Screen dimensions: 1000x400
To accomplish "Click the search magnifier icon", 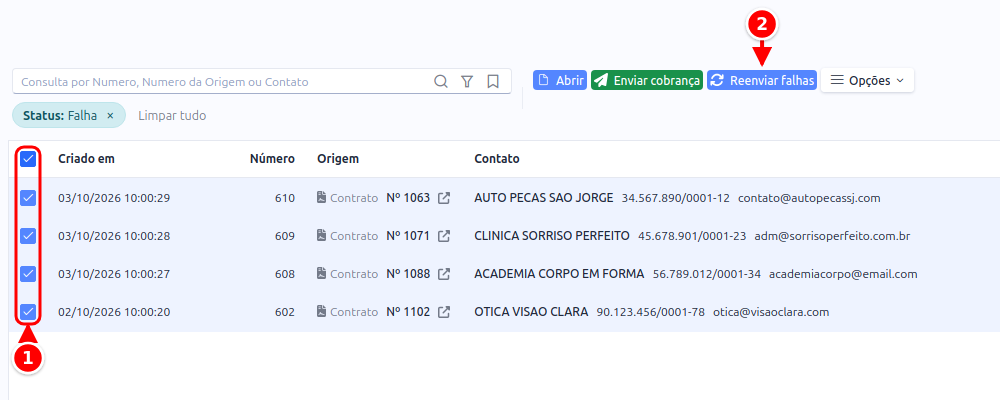I will 441,82.
